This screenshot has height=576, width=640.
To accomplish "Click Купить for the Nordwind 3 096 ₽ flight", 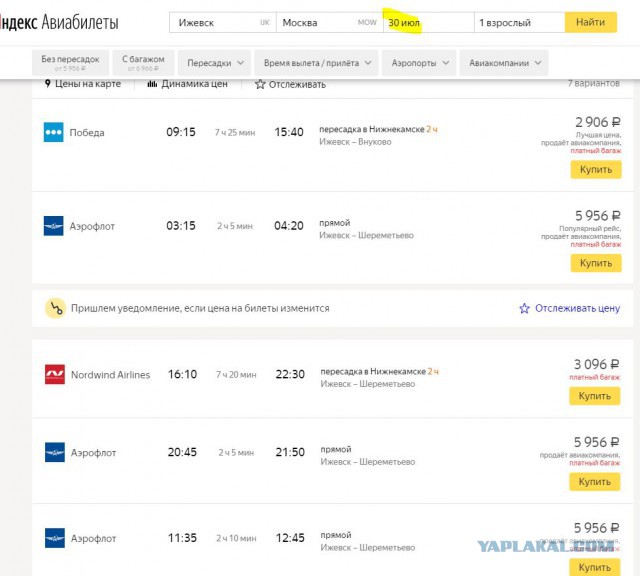I will point(595,396).
